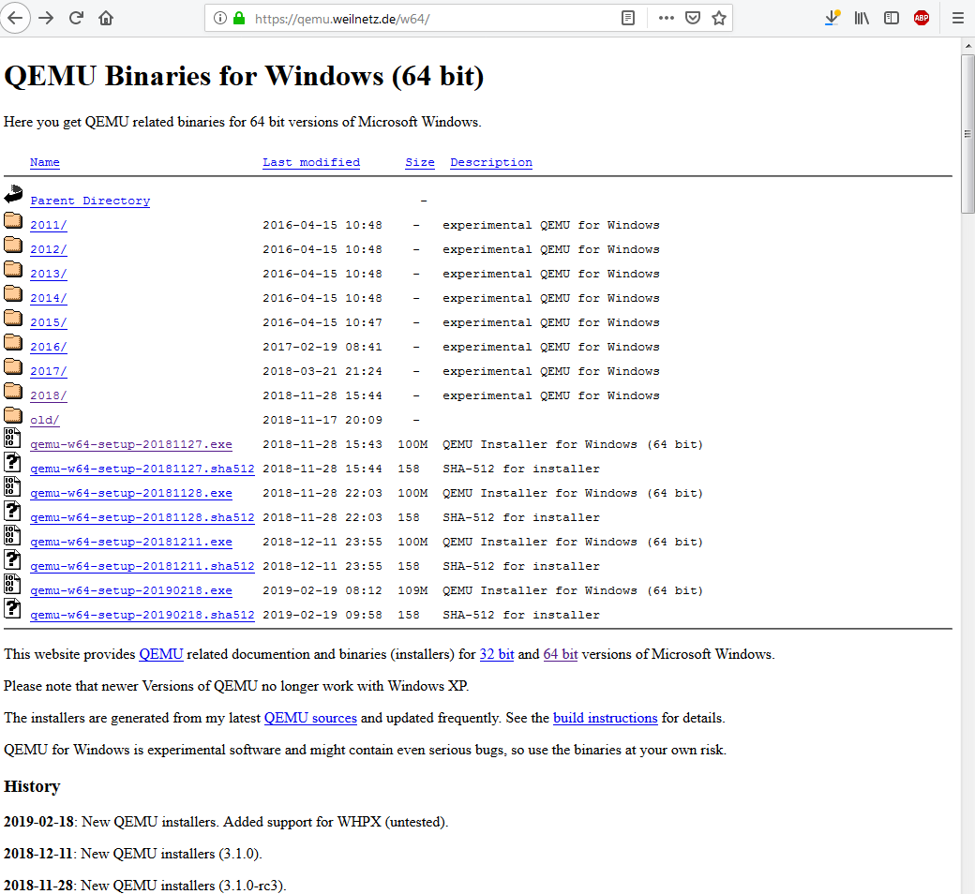Download qemu-w64-setup-20181211.exe
The image size is (975, 894).
[131, 541]
